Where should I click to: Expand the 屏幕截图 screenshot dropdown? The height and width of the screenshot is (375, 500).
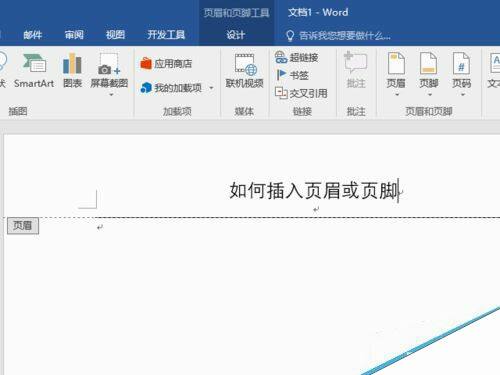click(111, 95)
